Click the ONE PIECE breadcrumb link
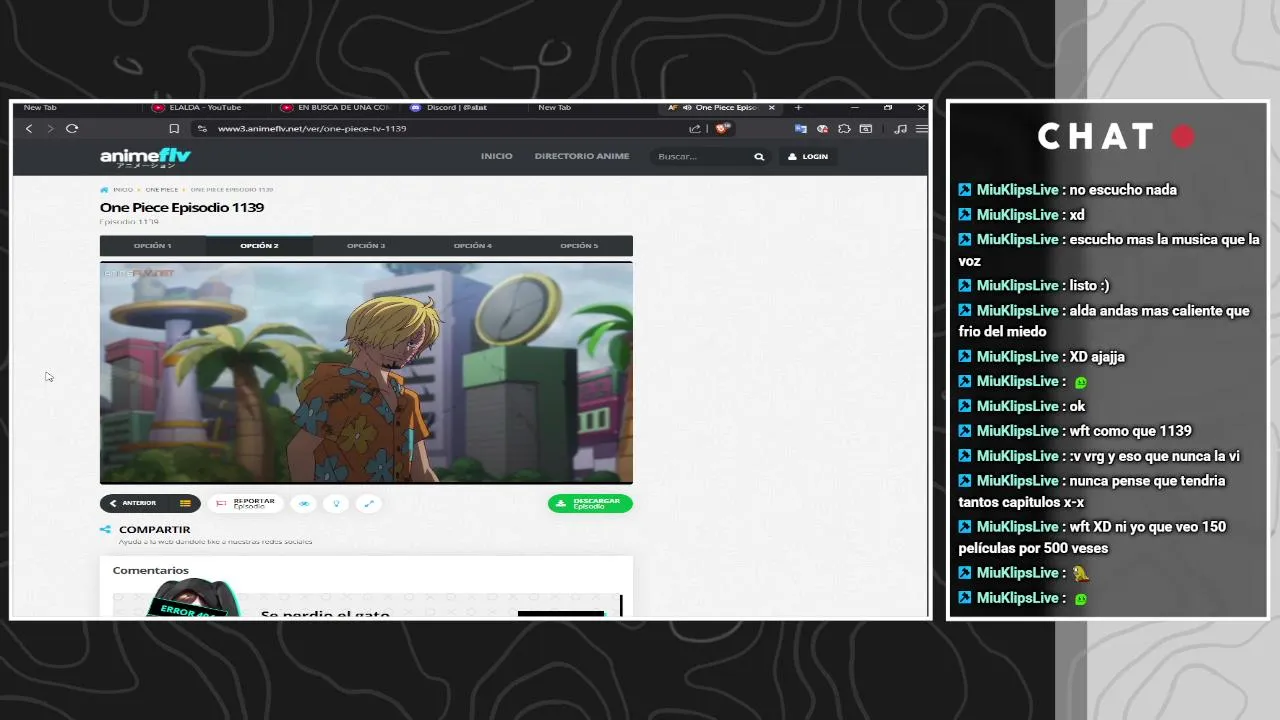Screen dimensions: 1280x720 click(161, 189)
